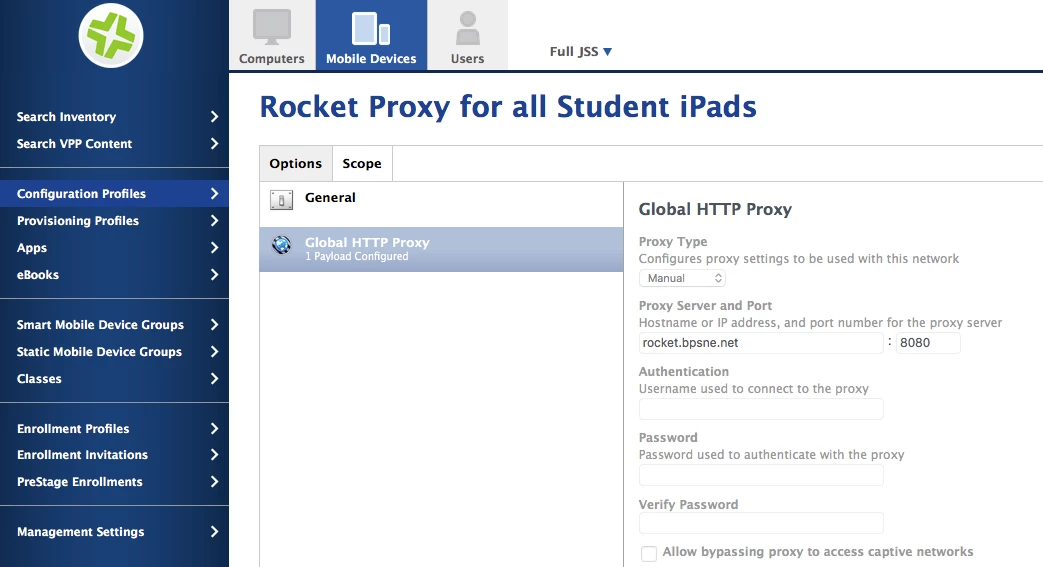This screenshot has width=1043, height=567.
Task: Expand the Apps chevron
Action: tap(214, 248)
